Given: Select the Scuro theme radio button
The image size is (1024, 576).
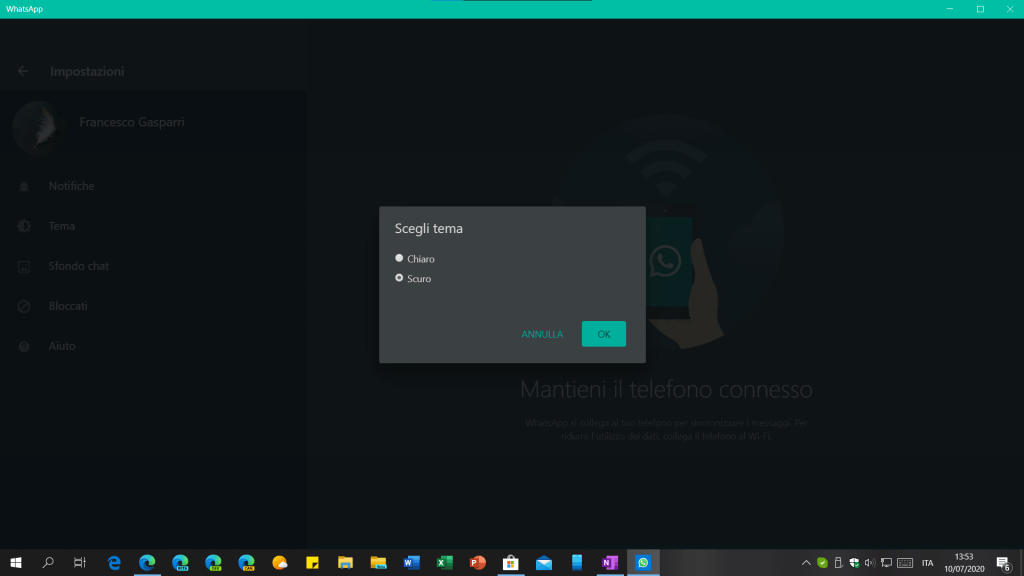Looking at the screenshot, I should tap(400, 278).
